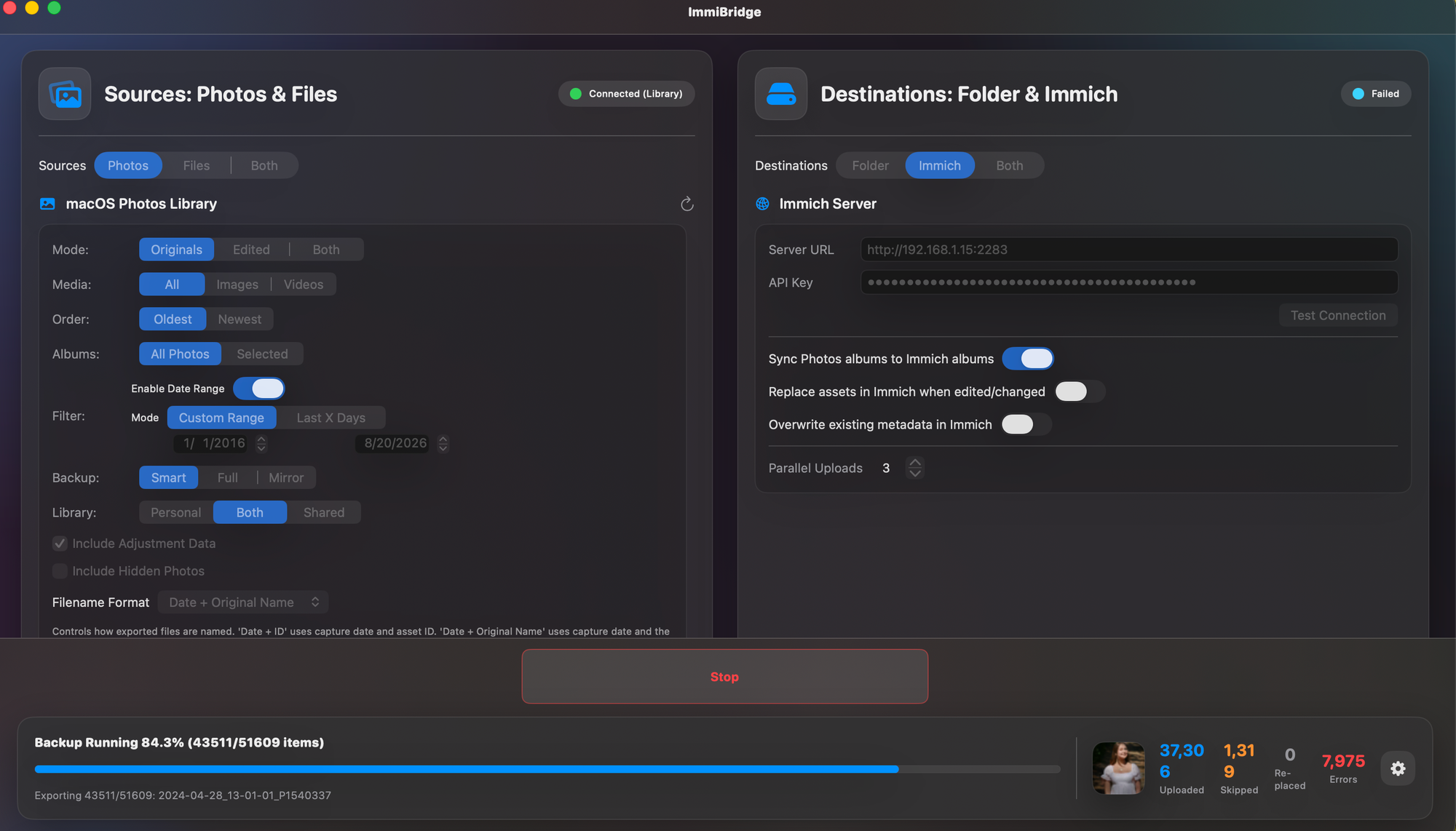1456x831 pixels.
Task: Select Custom Range filter mode
Action: (x=221, y=418)
